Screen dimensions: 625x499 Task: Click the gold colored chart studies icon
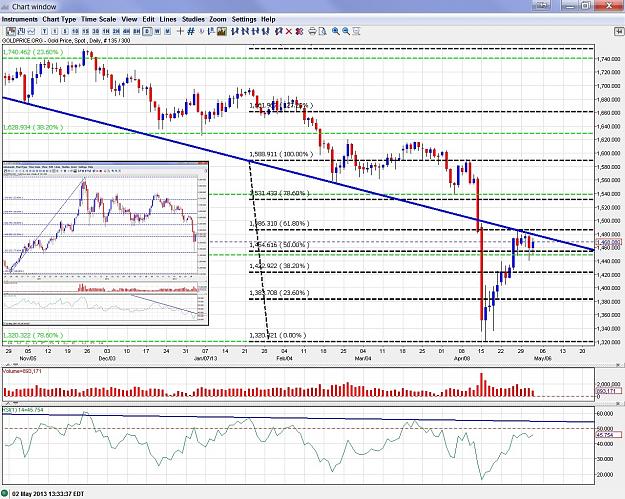[x=222, y=31]
